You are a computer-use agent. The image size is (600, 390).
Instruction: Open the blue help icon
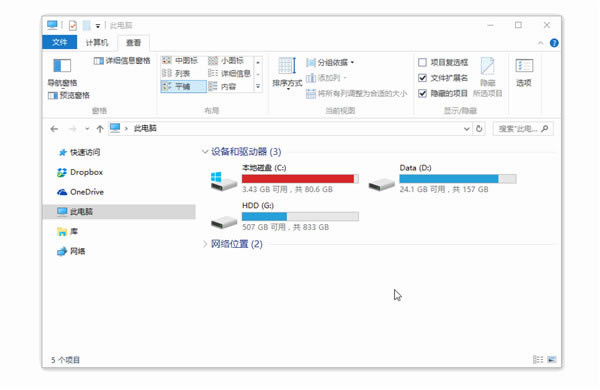click(x=554, y=43)
